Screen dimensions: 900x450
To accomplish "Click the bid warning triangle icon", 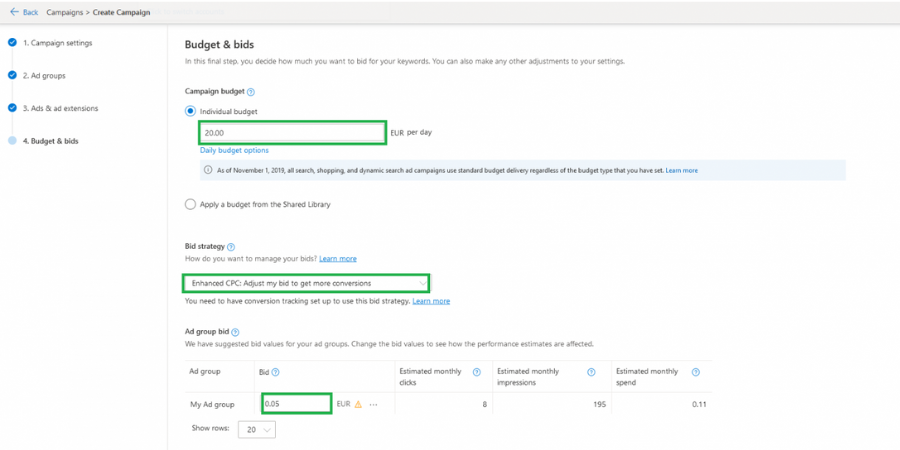I will point(358,404).
